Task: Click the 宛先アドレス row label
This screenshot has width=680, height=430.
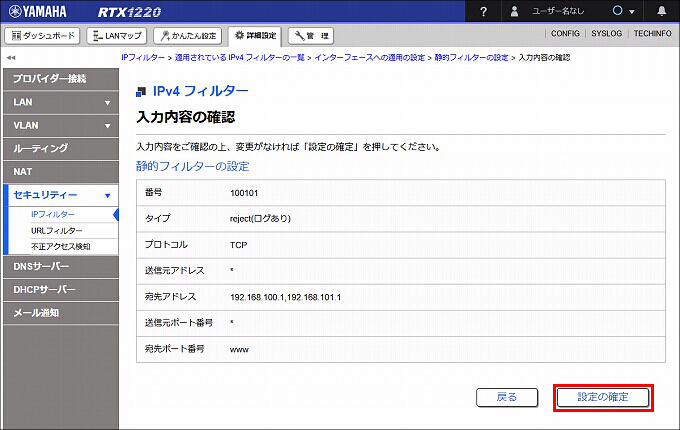Action: (x=170, y=297)
